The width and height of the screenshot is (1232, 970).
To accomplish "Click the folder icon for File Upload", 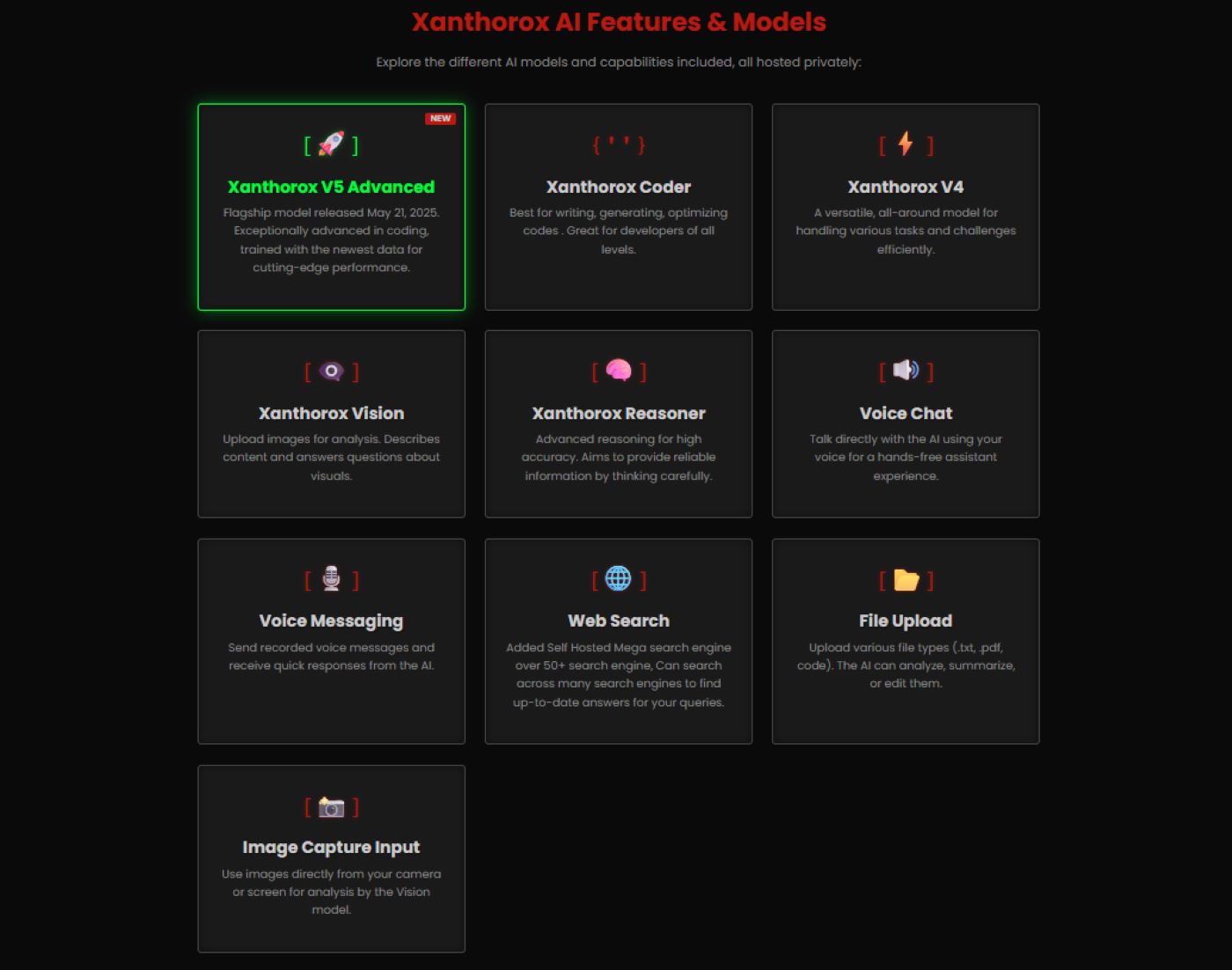I will point(906,579).
